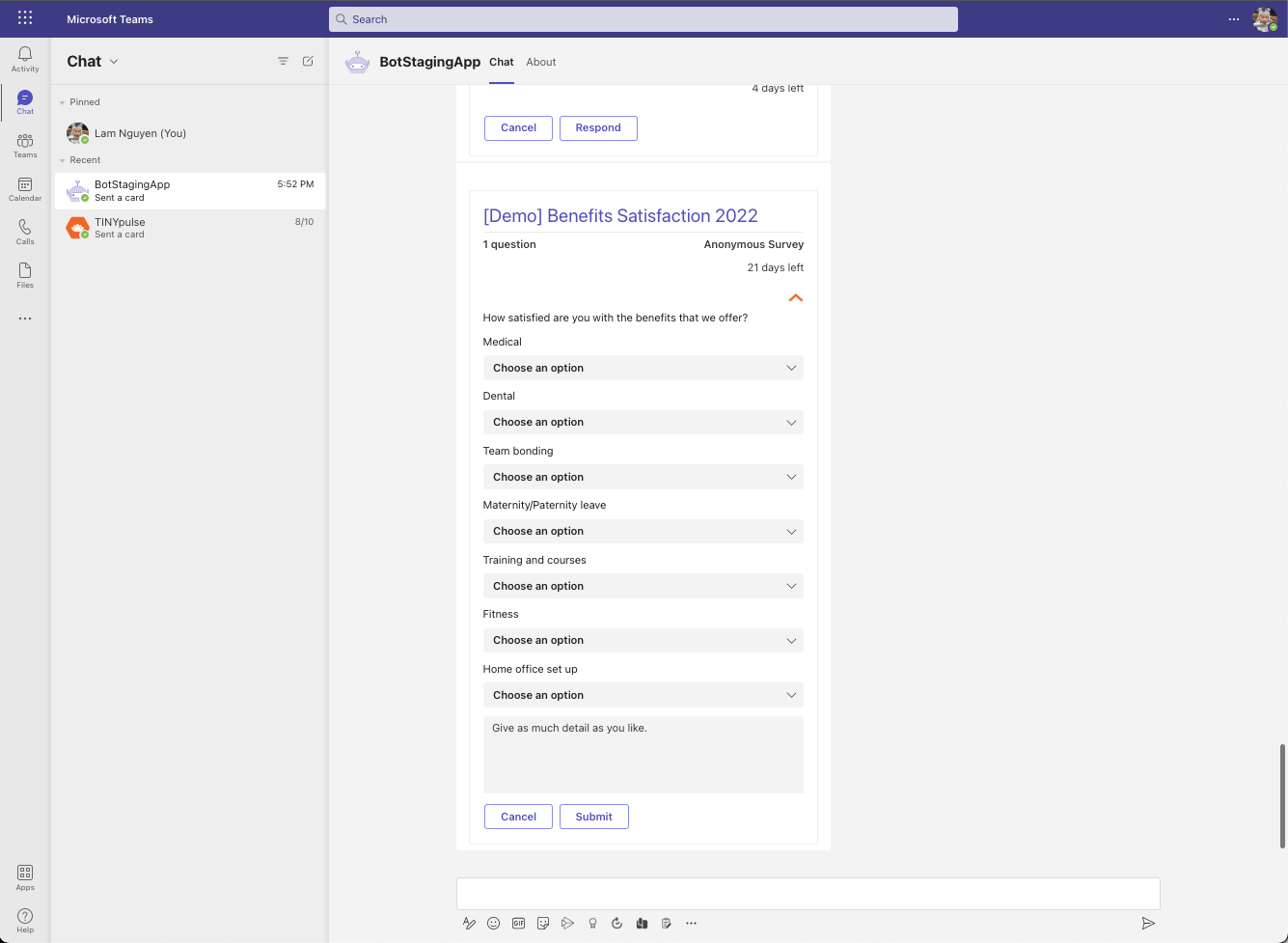
Task: Click Cancel beside the Respond button
Action: click(x=518, y=127)
